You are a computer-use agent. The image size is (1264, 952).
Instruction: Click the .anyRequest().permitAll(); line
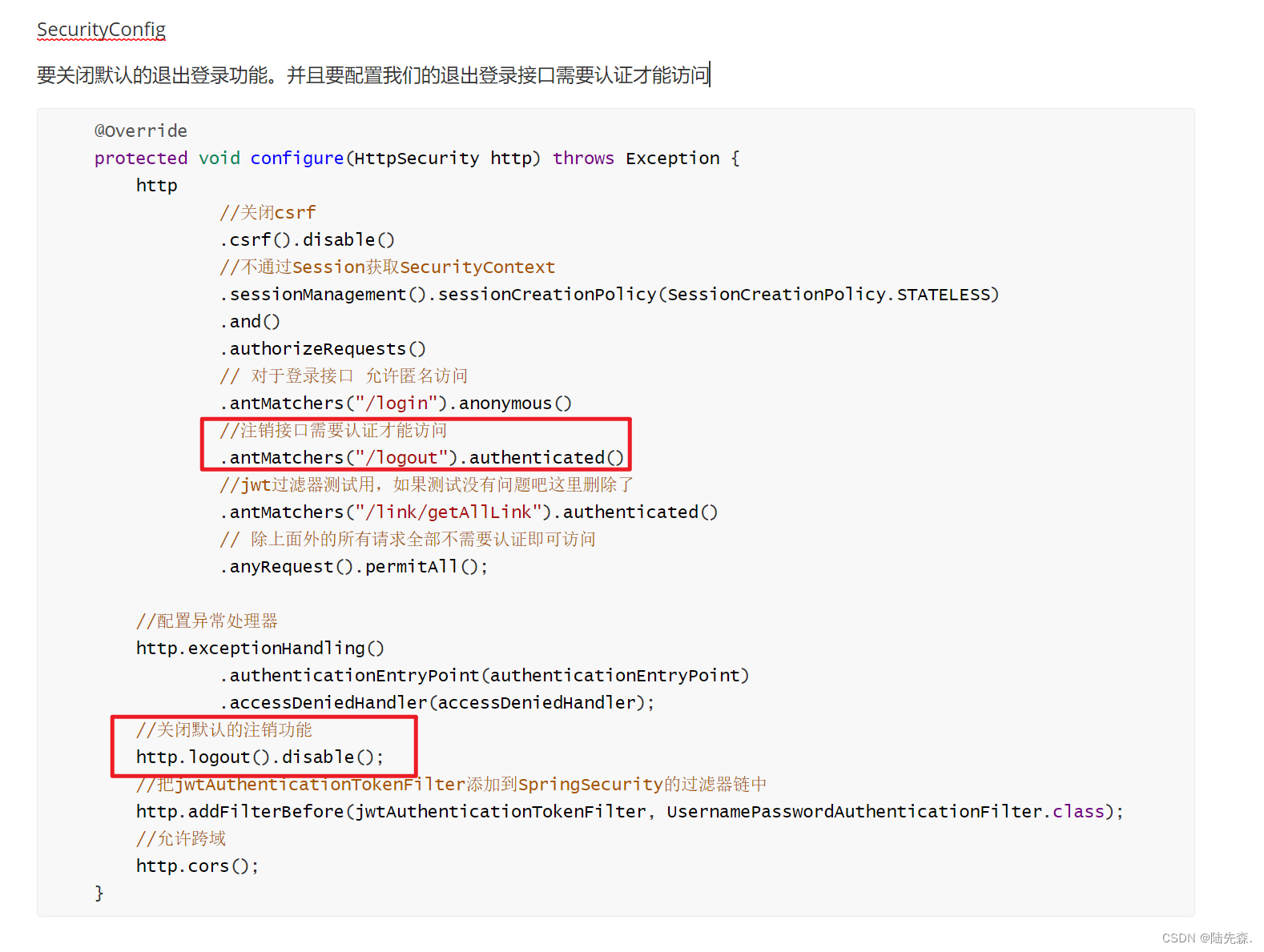pyautogui.click(x=354, y=567)
